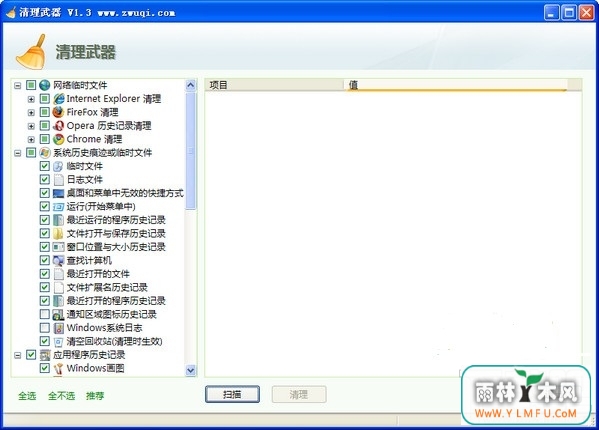Image resolution: width=599 pixels, height=430 pixels.
Task: Click the recycle bin icon beside 清空回收站
Action: pyautogui.click(x=58, y=341)
